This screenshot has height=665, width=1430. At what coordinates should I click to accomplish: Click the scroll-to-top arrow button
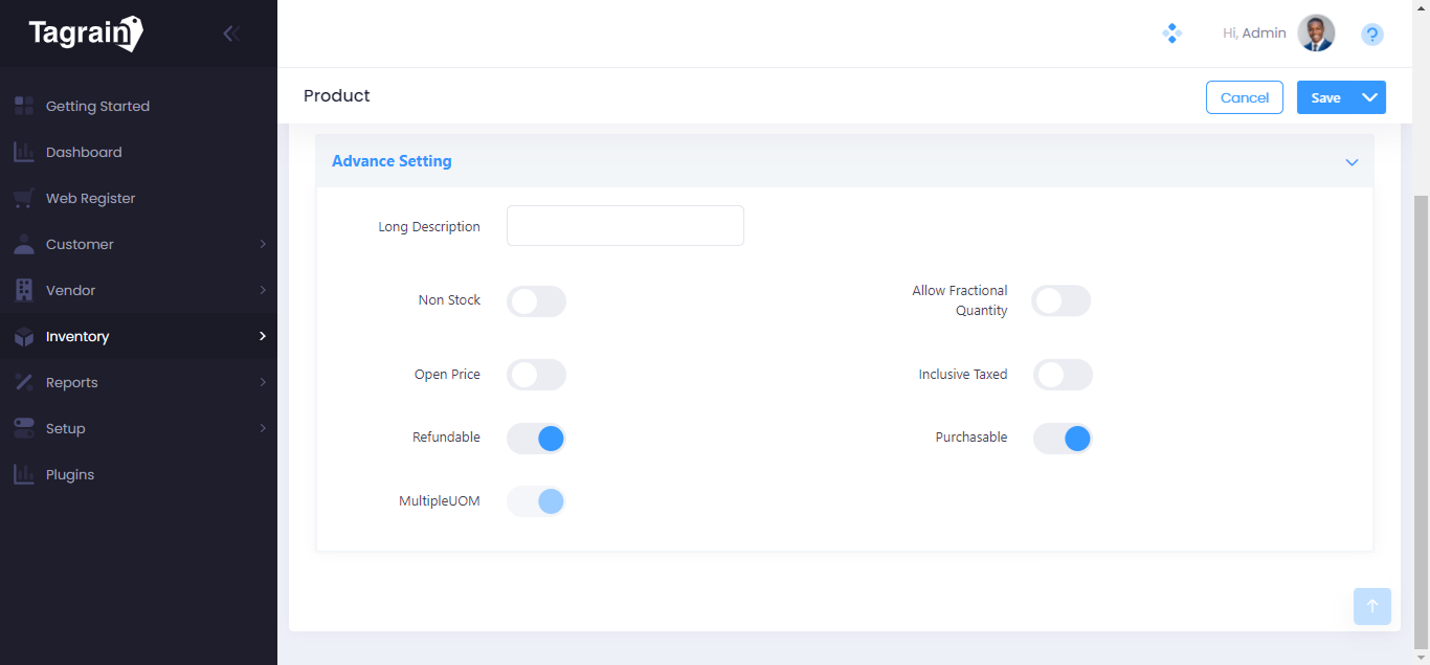(x=1372, y=606)
